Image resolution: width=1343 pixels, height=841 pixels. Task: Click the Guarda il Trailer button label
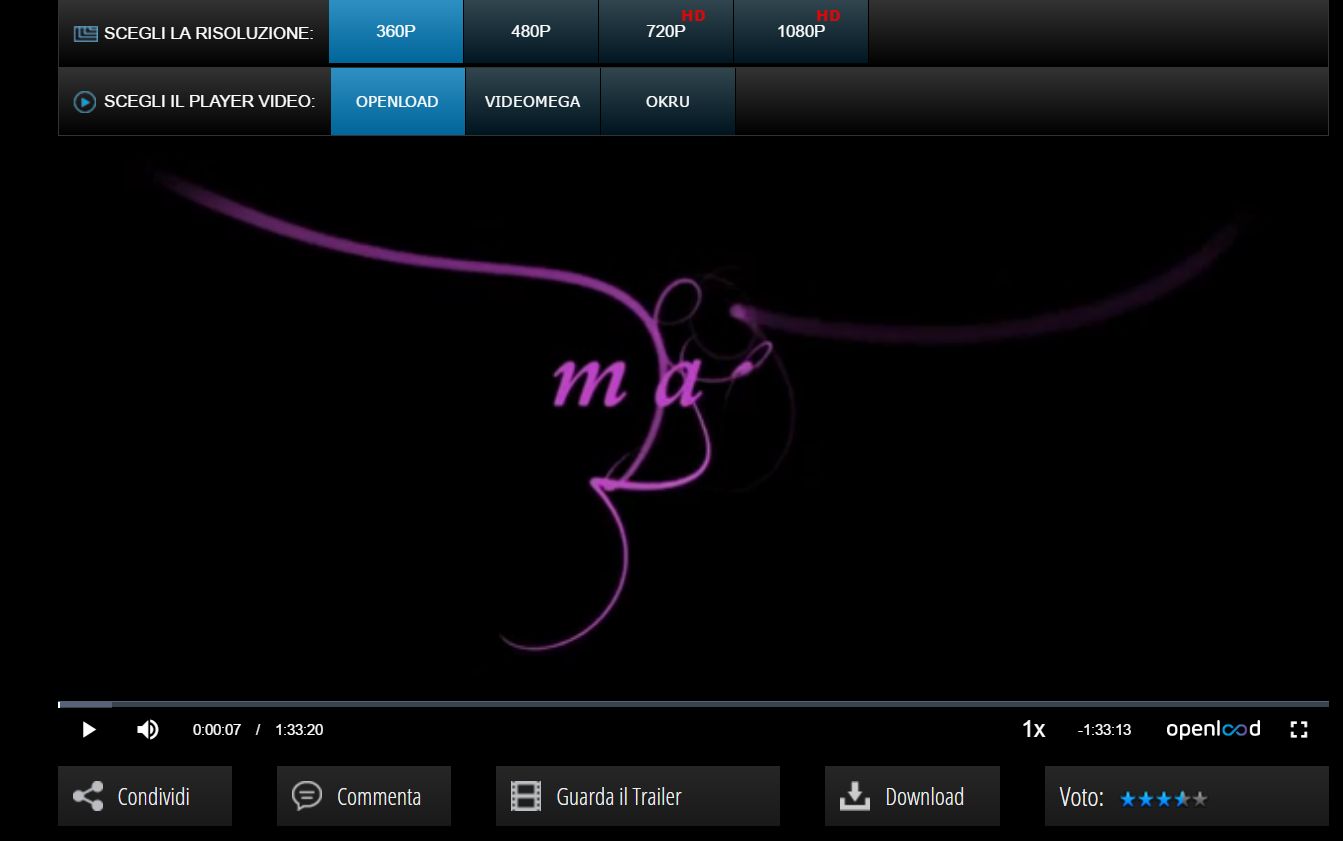(x=619, y=797)
